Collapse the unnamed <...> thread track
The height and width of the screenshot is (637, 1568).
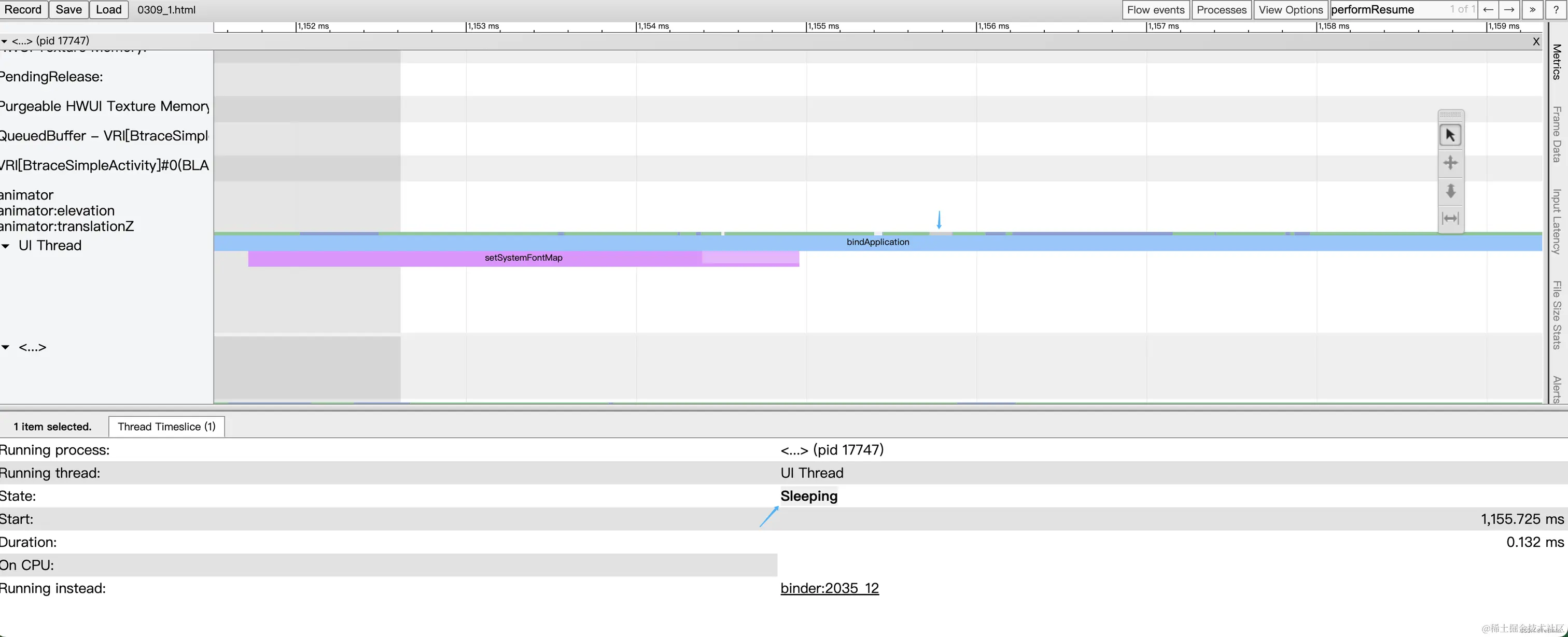[x=6, y=347]
